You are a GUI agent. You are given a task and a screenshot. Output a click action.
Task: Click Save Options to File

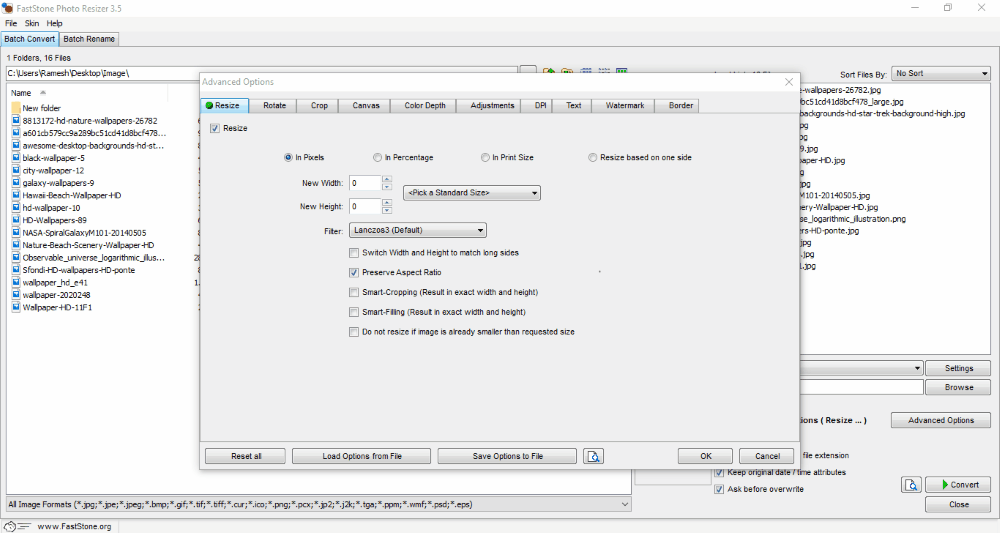click(x=507, y=456)
